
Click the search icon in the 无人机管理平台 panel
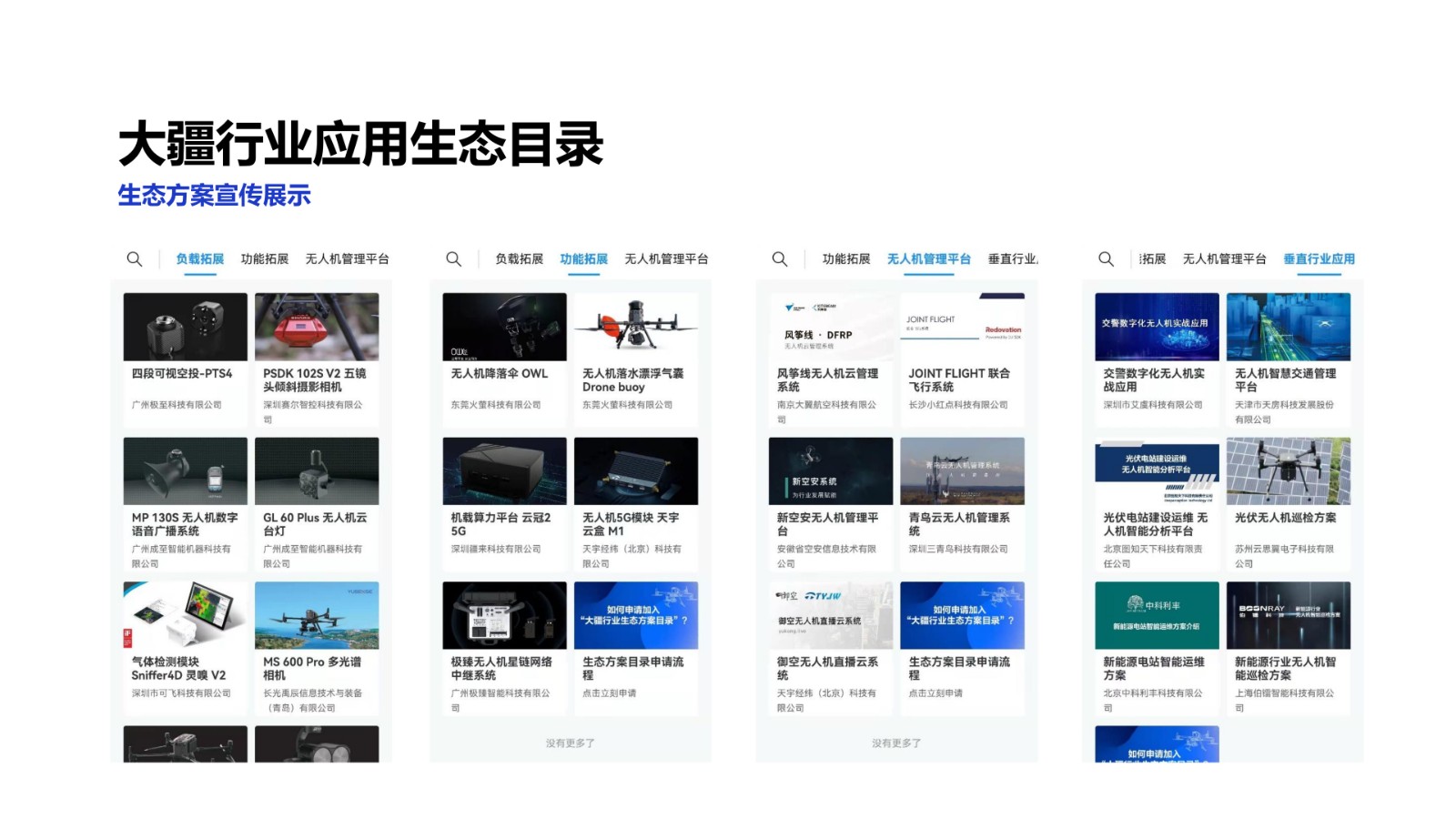point(780,259)
